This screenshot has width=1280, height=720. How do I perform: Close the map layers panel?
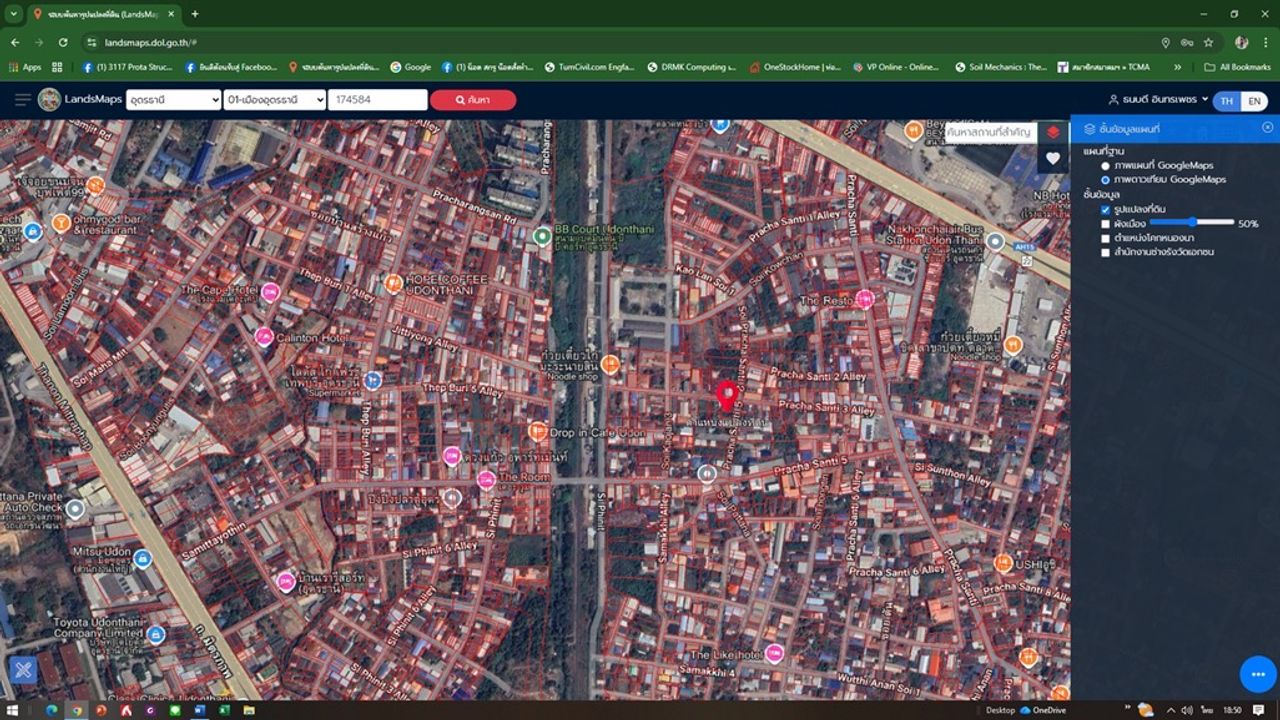pyautogui.click(x=1267, y=128)
